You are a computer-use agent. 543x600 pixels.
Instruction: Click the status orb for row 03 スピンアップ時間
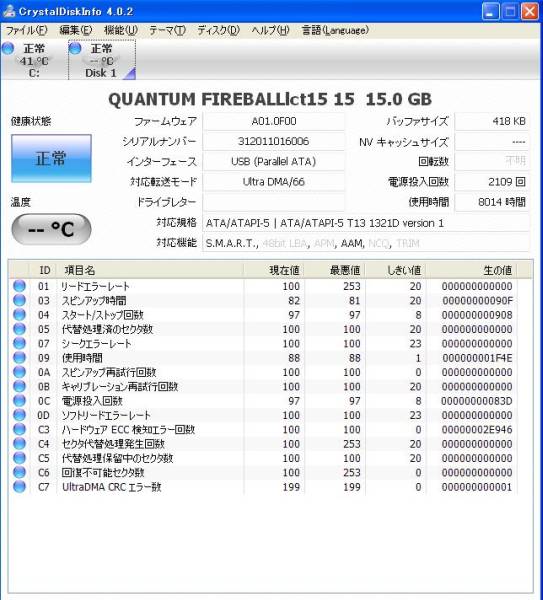(20, 300)
